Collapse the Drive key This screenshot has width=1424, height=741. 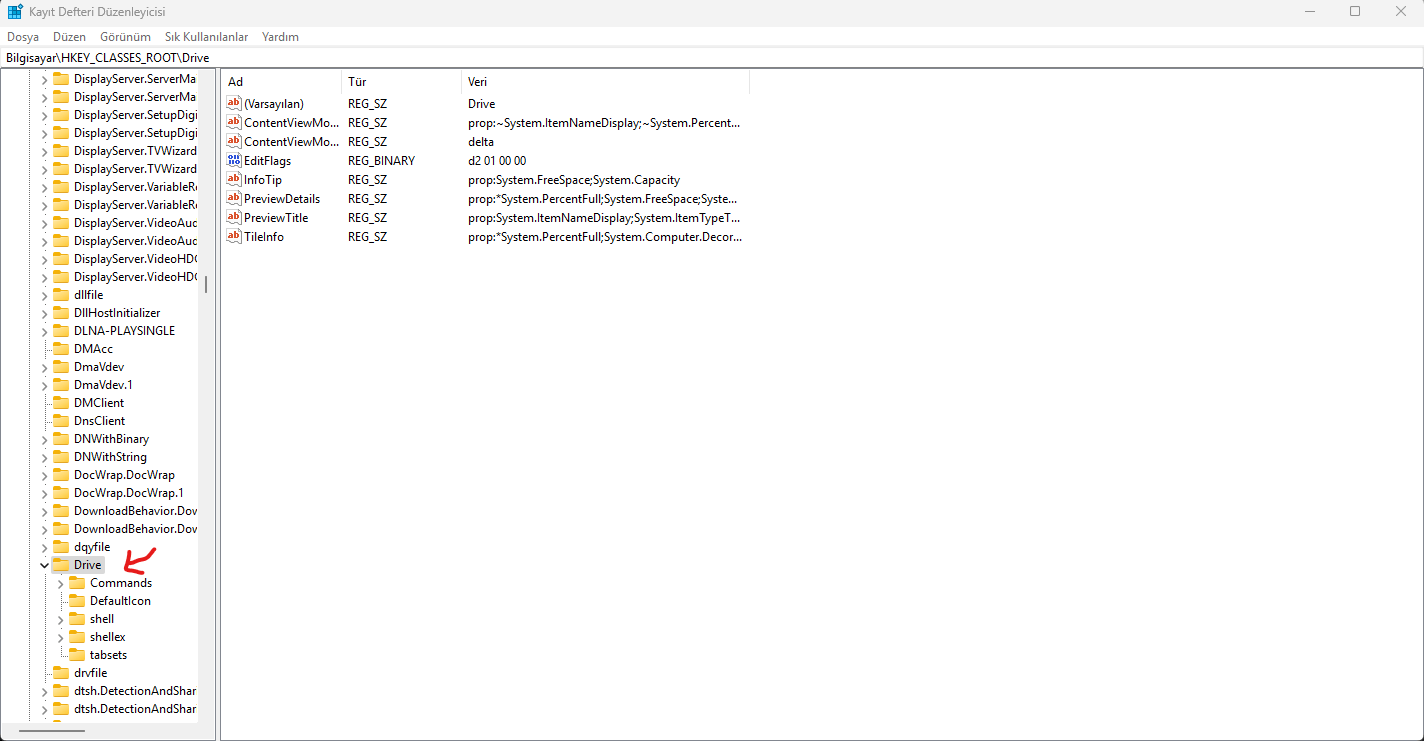click(x=44, y=565)
